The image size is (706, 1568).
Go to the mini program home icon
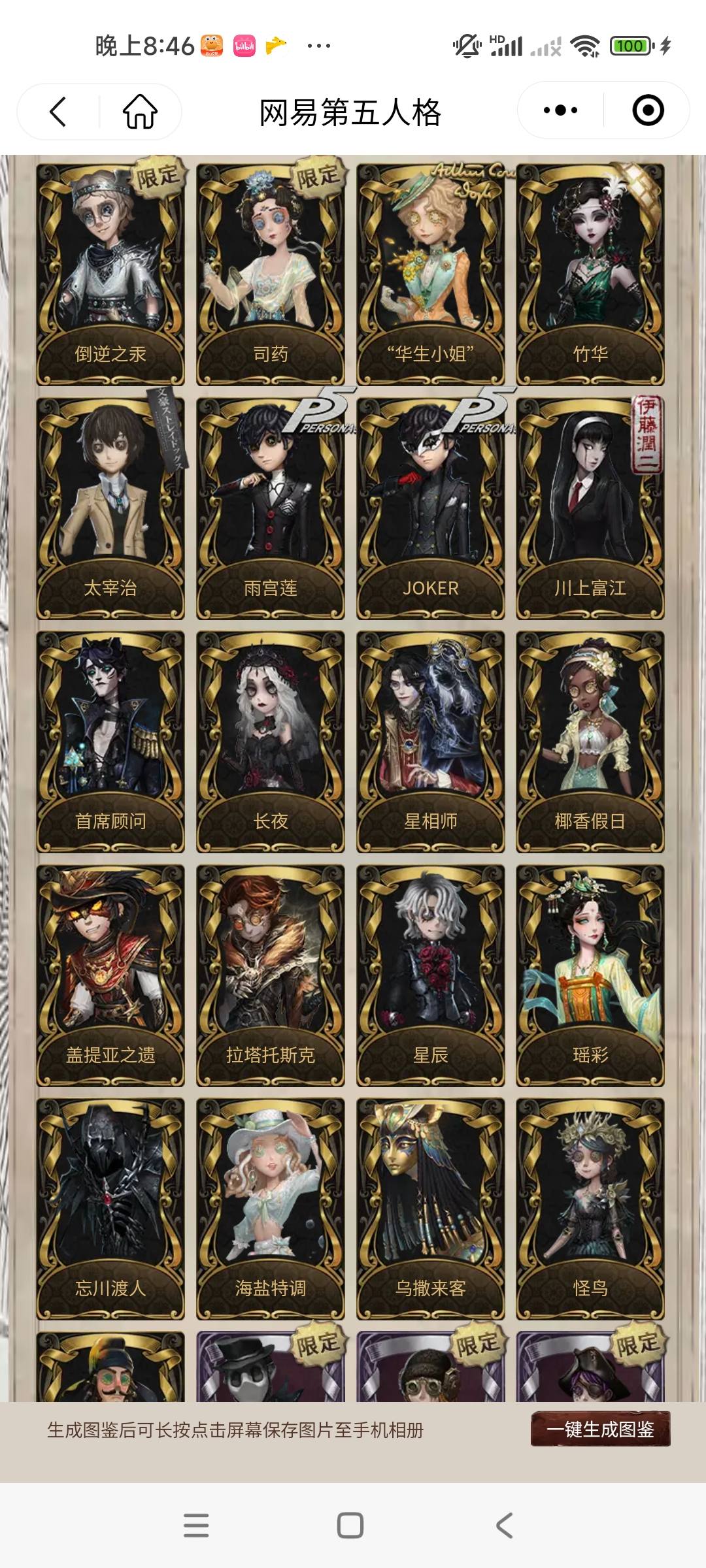pyautogui.click(x=141, y=111)
